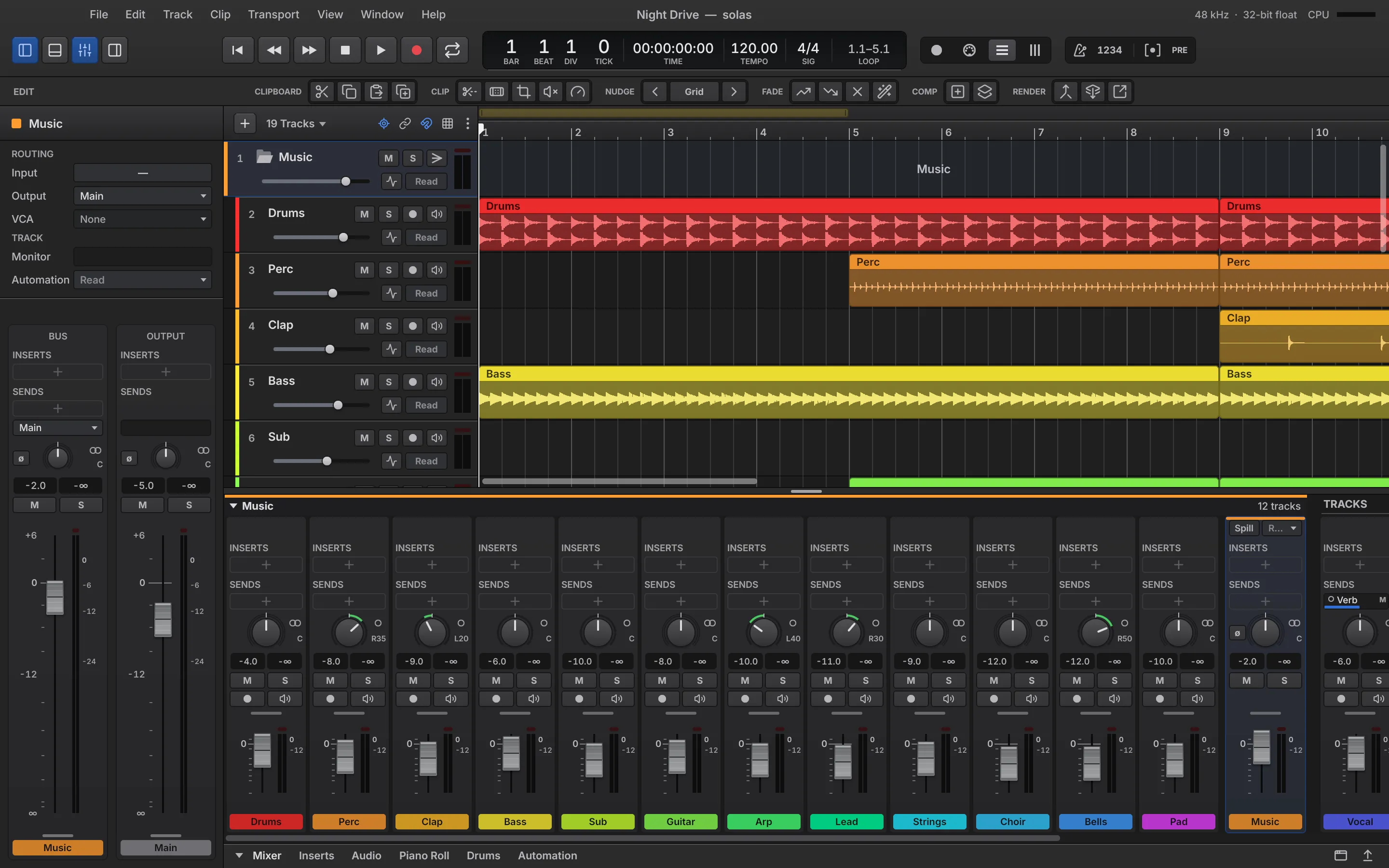1389x868 pixels.
Task: Open the Clip menu
Action: (x=220, y=14)
